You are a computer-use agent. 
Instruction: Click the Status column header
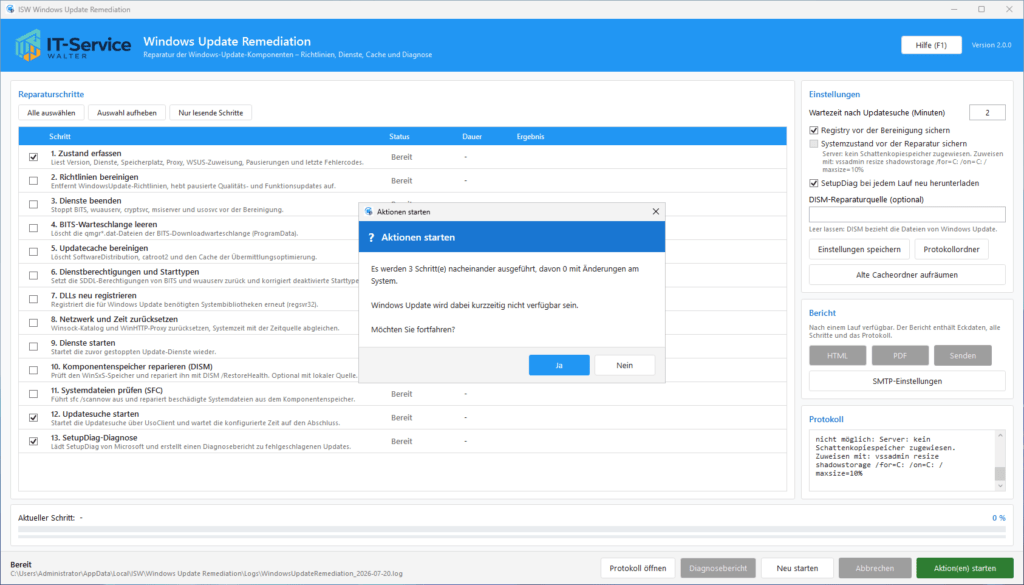[399, 136]
